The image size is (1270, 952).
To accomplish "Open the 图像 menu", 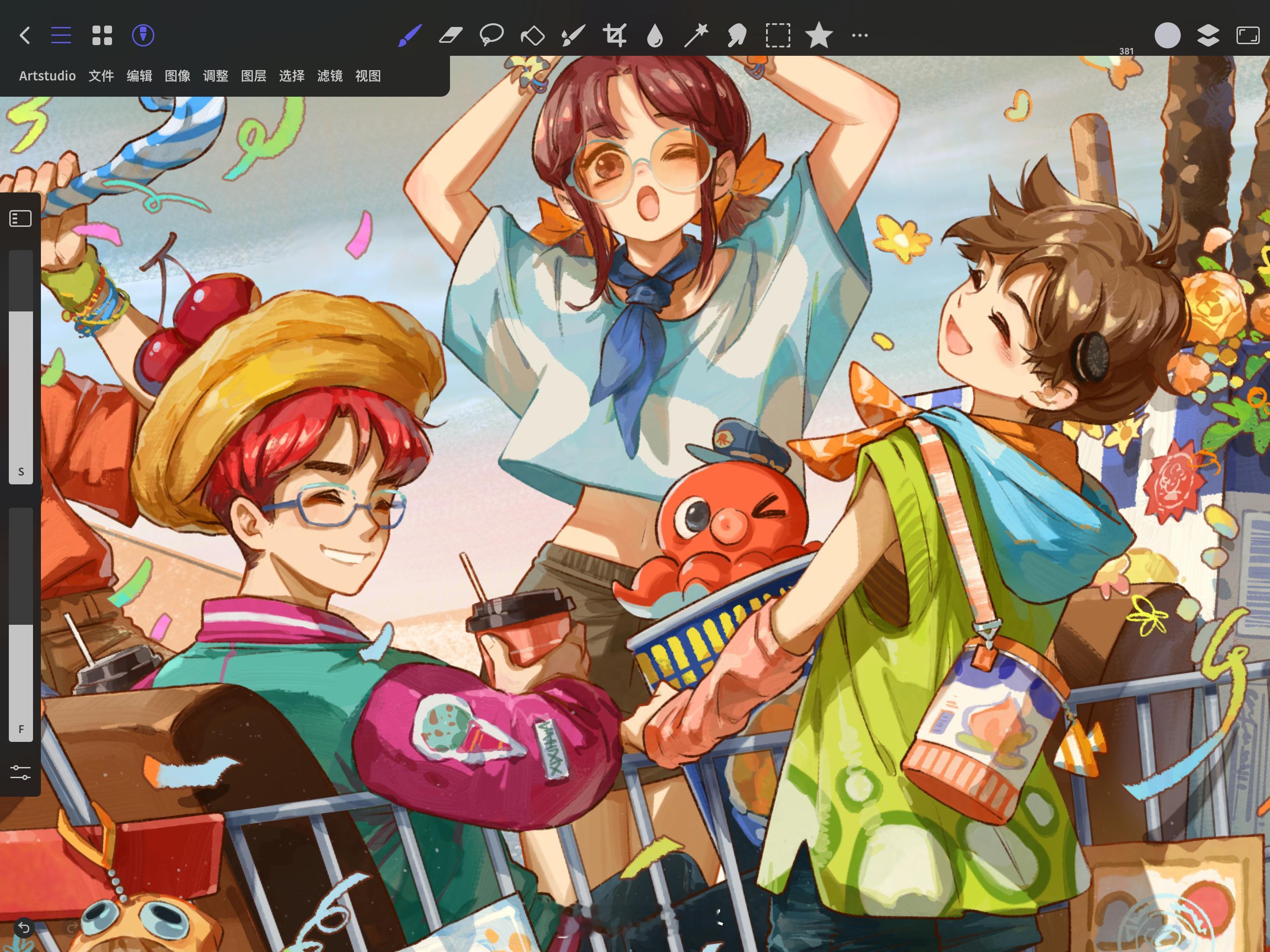I will tap(178, 76).
